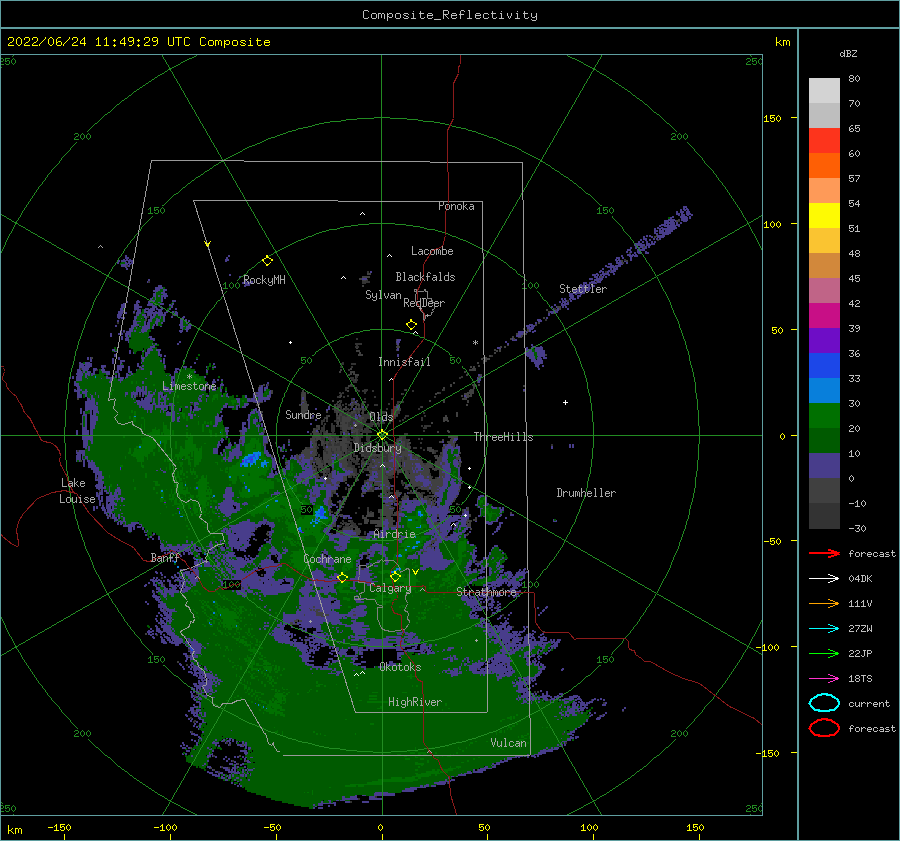The width and height of the screenshot is (900, 841).
Task: Click the yellow diamond marker near RockyMH
Action: pos(267,261)
